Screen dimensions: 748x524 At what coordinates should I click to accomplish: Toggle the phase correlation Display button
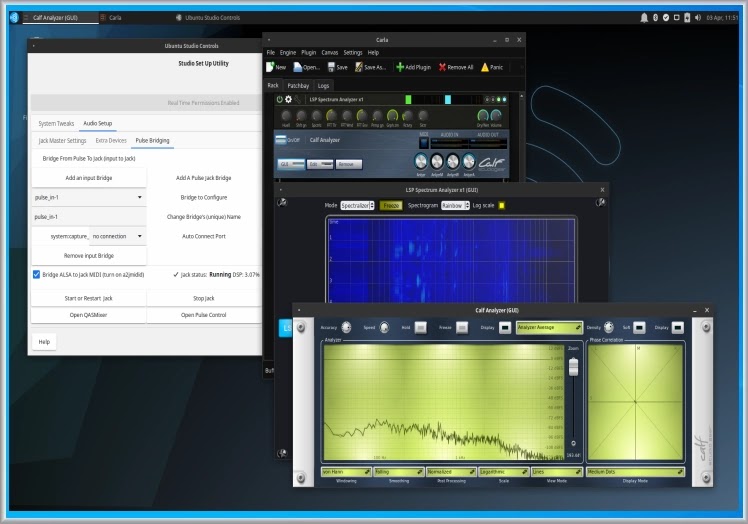click(x=677, y=327)
